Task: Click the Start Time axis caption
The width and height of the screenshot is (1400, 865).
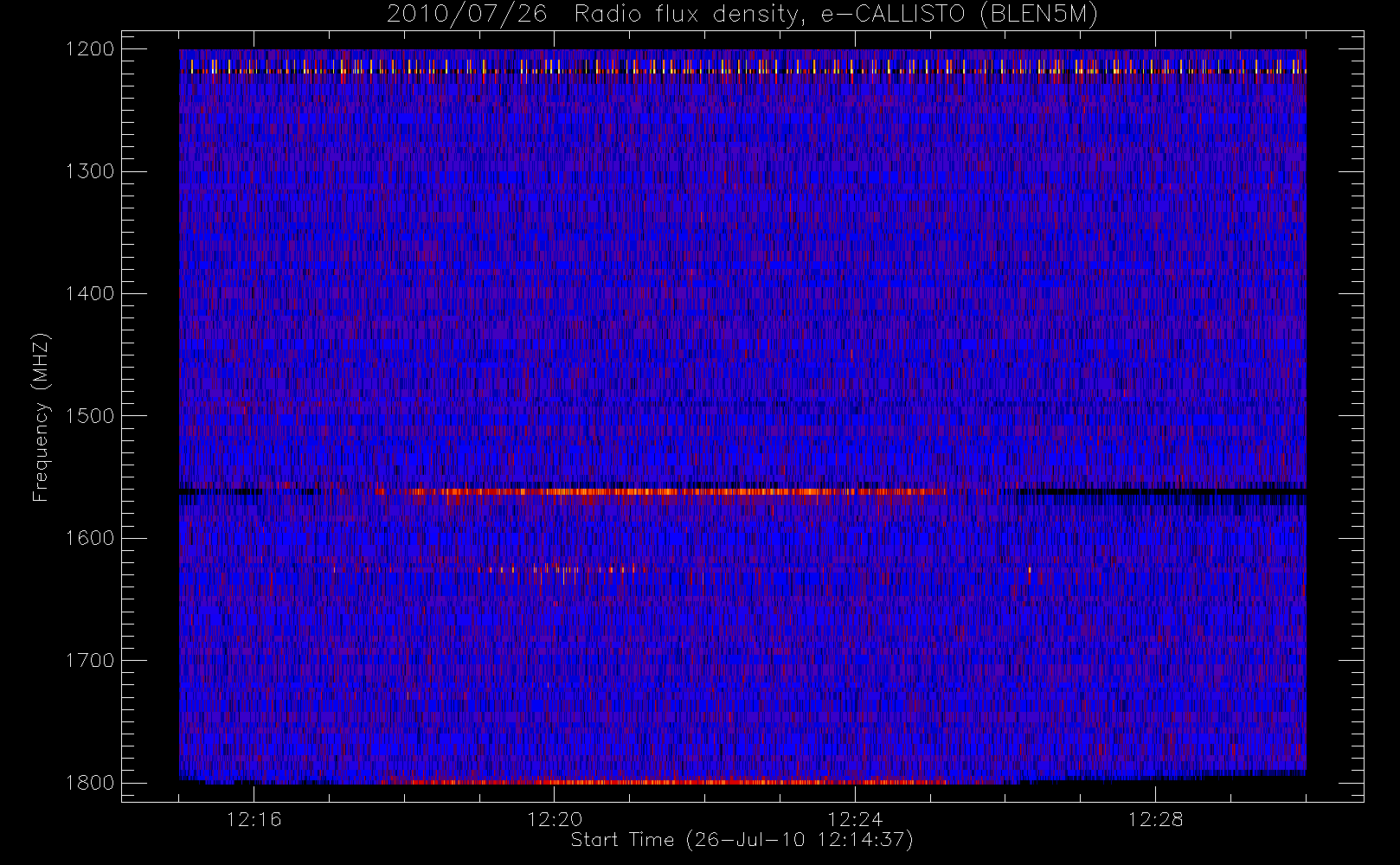Action: pos(742,840)
